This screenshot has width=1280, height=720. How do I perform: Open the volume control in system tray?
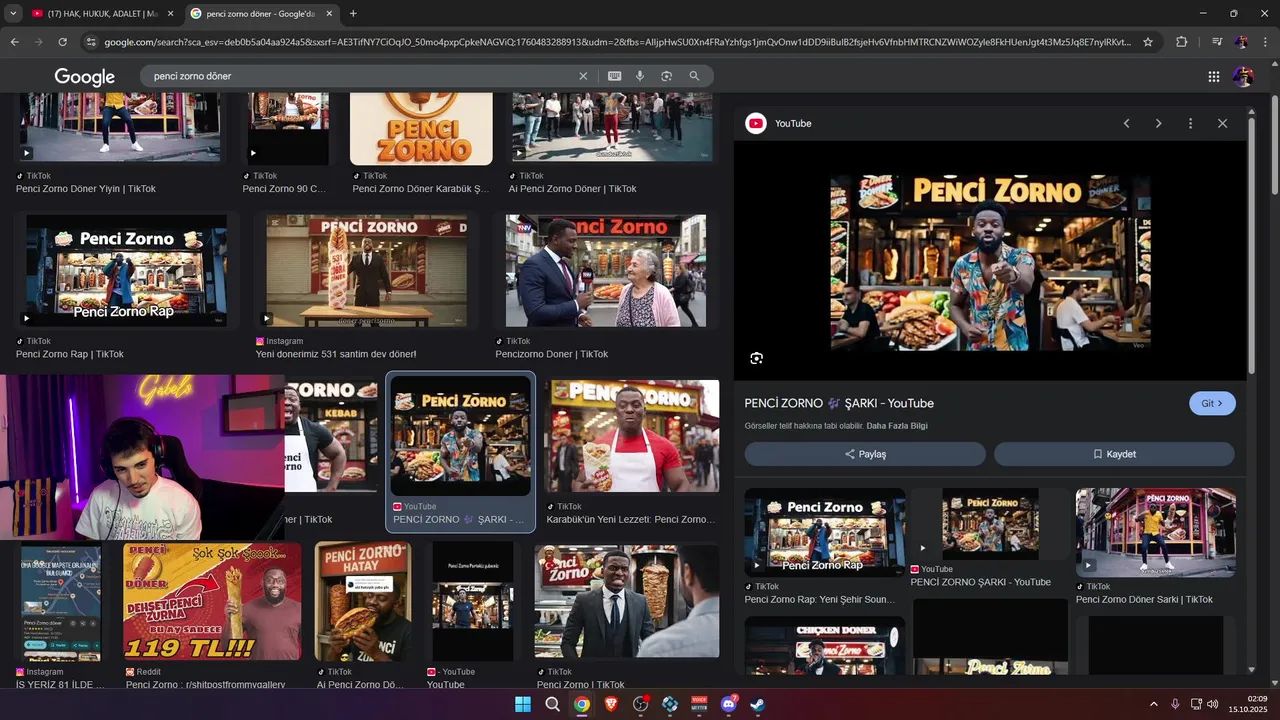[x=1213, y=704]
